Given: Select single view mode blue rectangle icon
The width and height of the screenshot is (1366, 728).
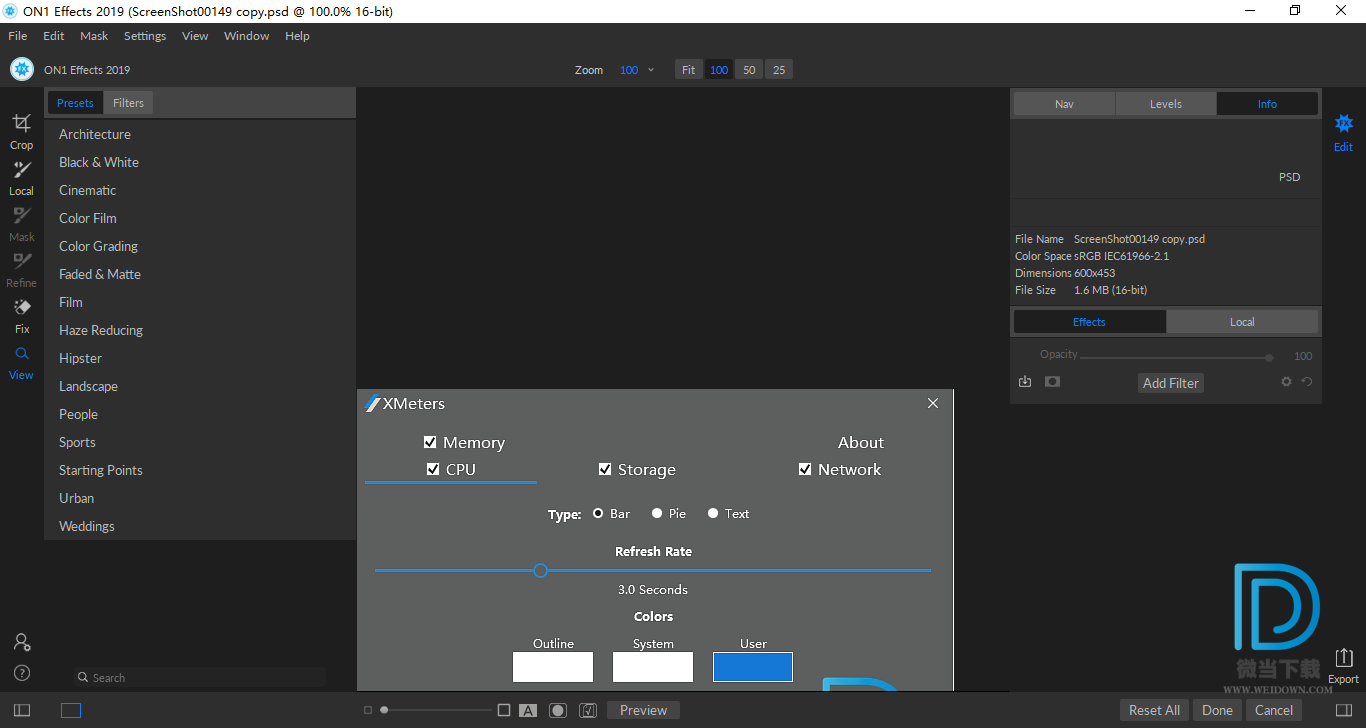Looking at the screenshot, I should pos(71,710).
